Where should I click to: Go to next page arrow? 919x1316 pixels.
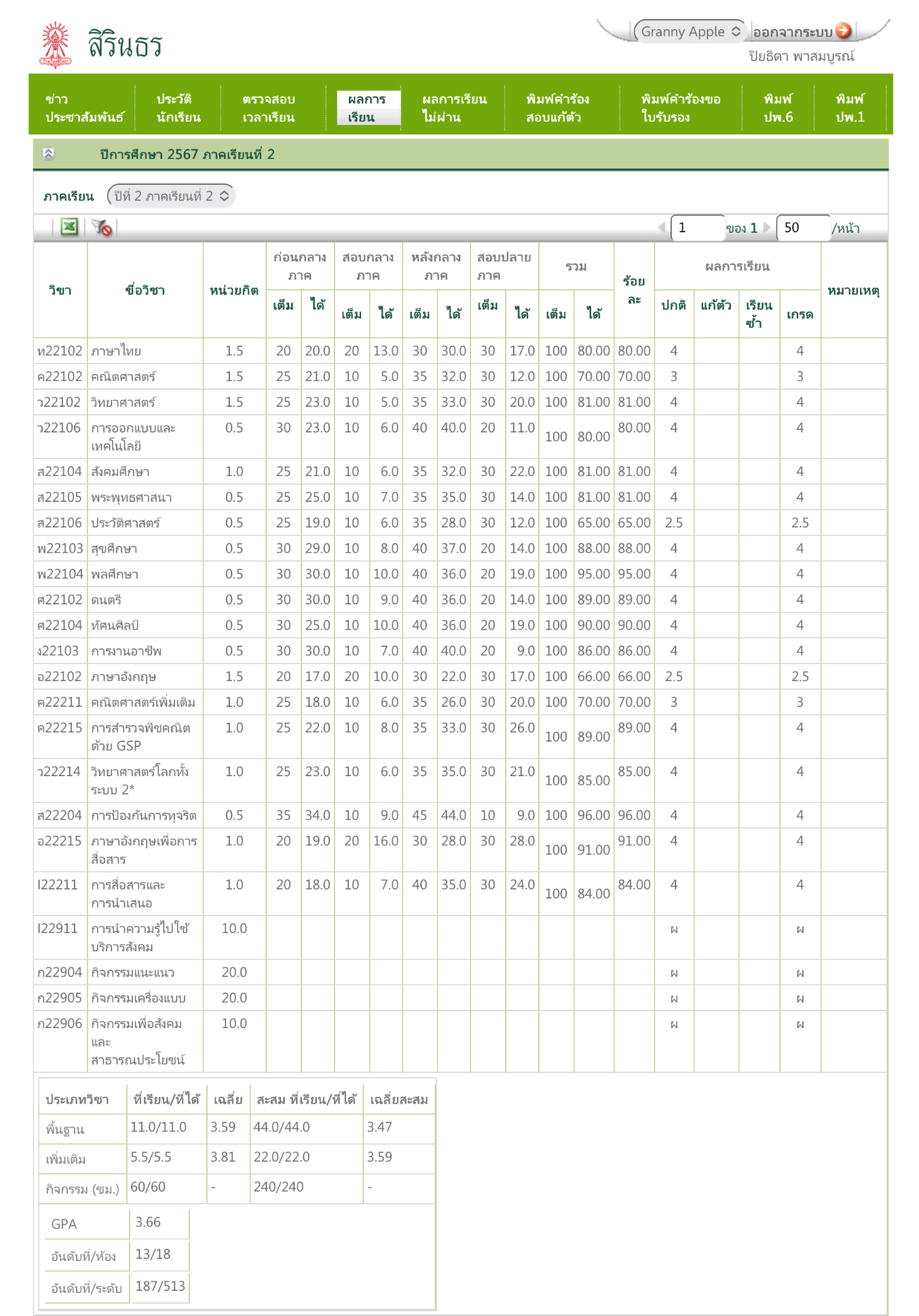pyautogui.click(x=767, y=227)
